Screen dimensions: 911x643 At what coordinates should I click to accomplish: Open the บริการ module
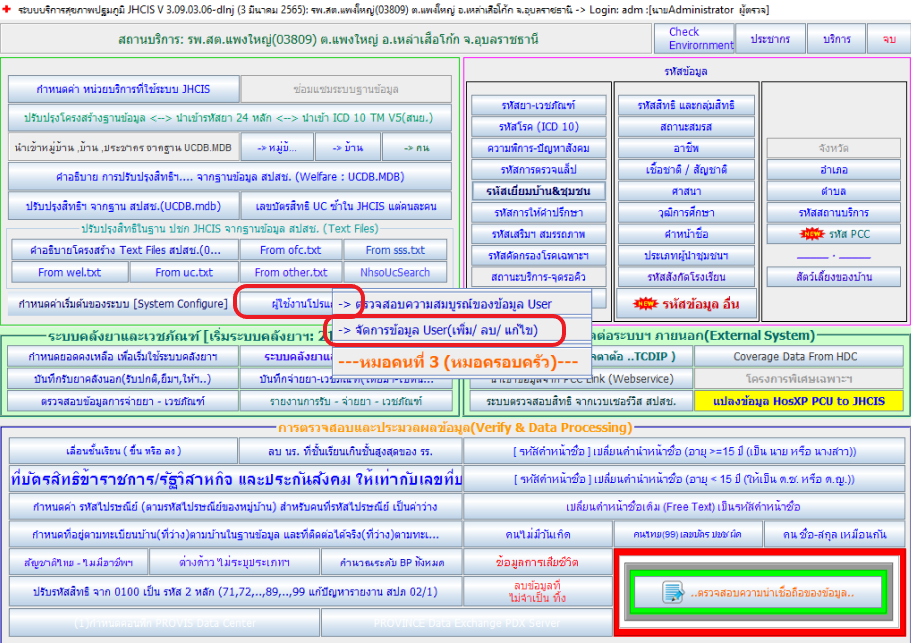tap(836, 39)
